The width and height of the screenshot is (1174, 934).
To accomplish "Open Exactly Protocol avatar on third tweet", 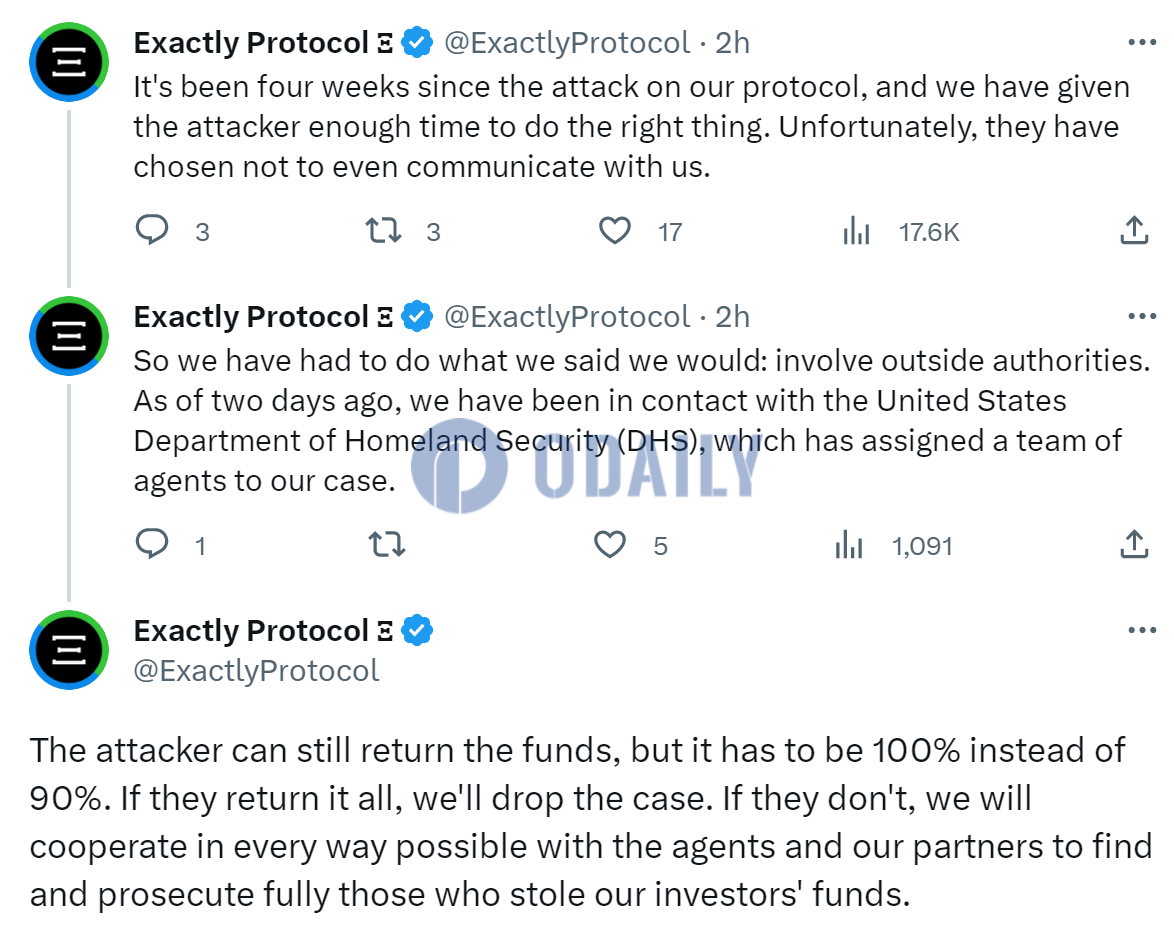I will [x=69, y=650].
